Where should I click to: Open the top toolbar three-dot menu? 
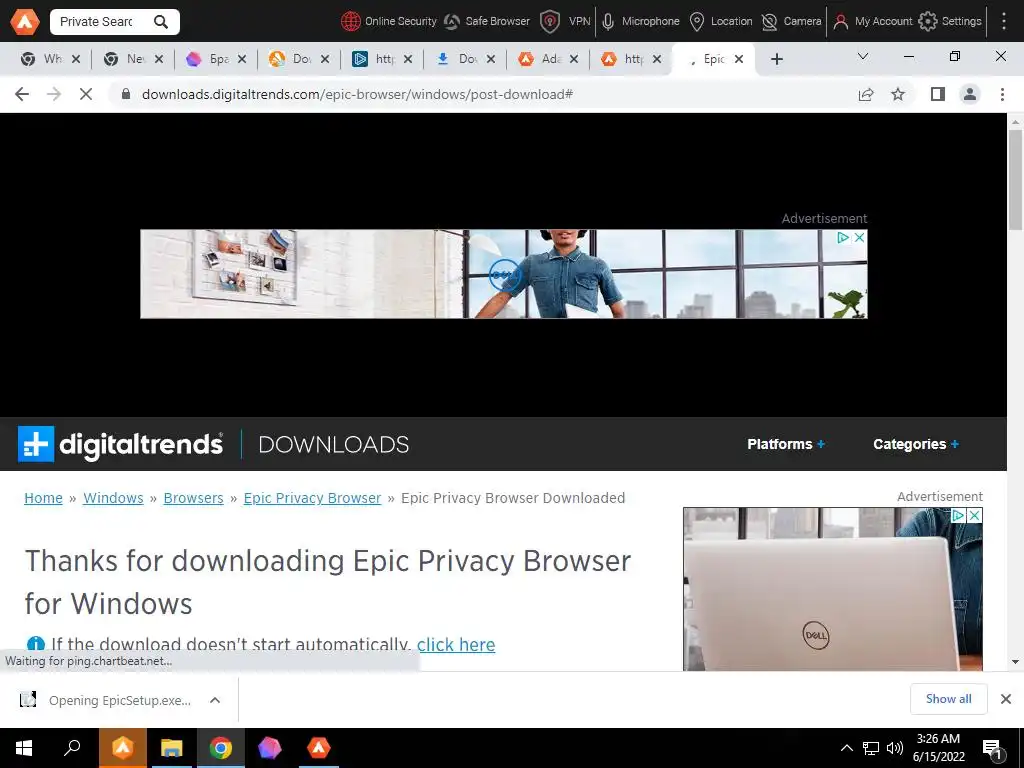coord(1004,22)
